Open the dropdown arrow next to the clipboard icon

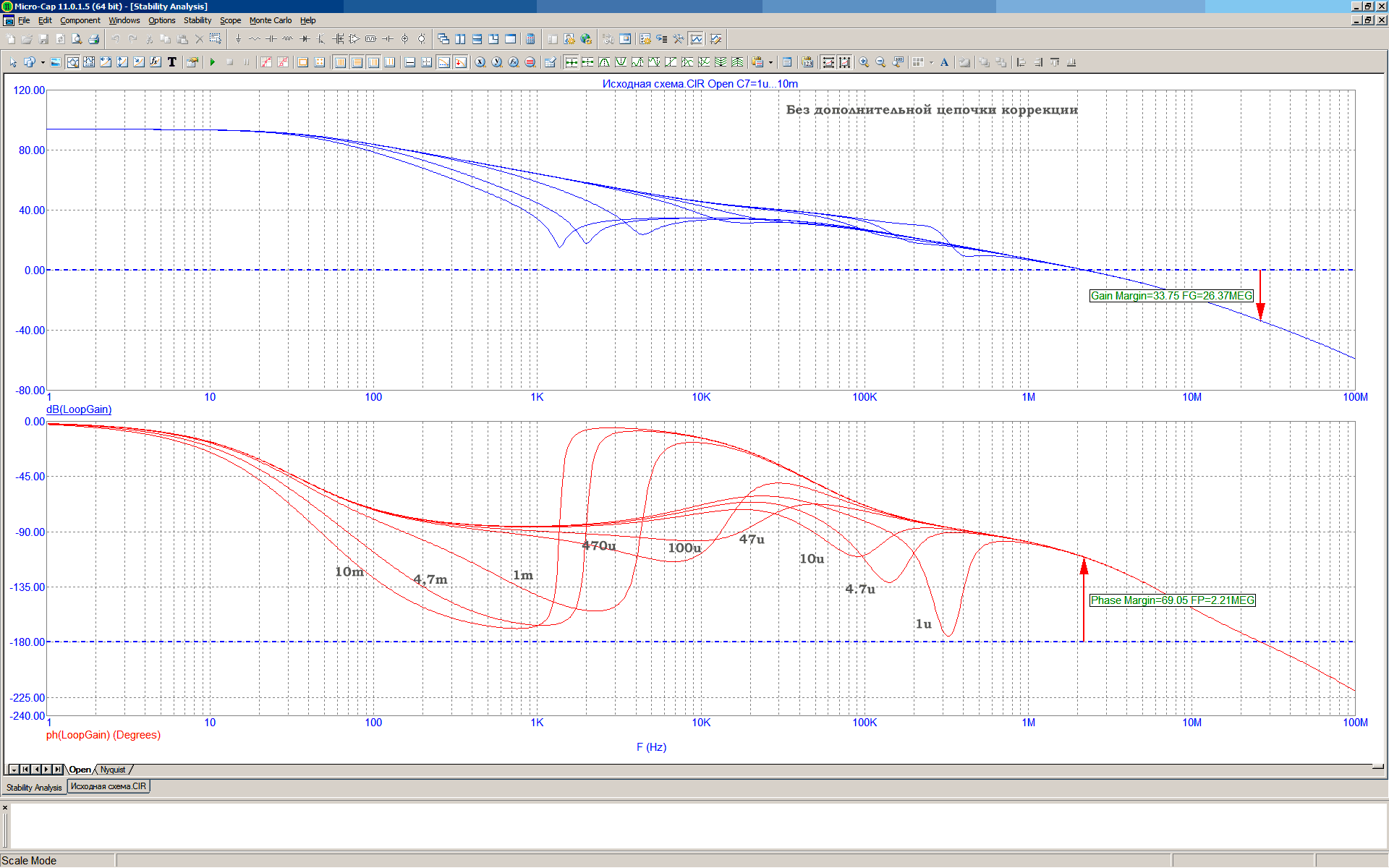pos(770,62)
